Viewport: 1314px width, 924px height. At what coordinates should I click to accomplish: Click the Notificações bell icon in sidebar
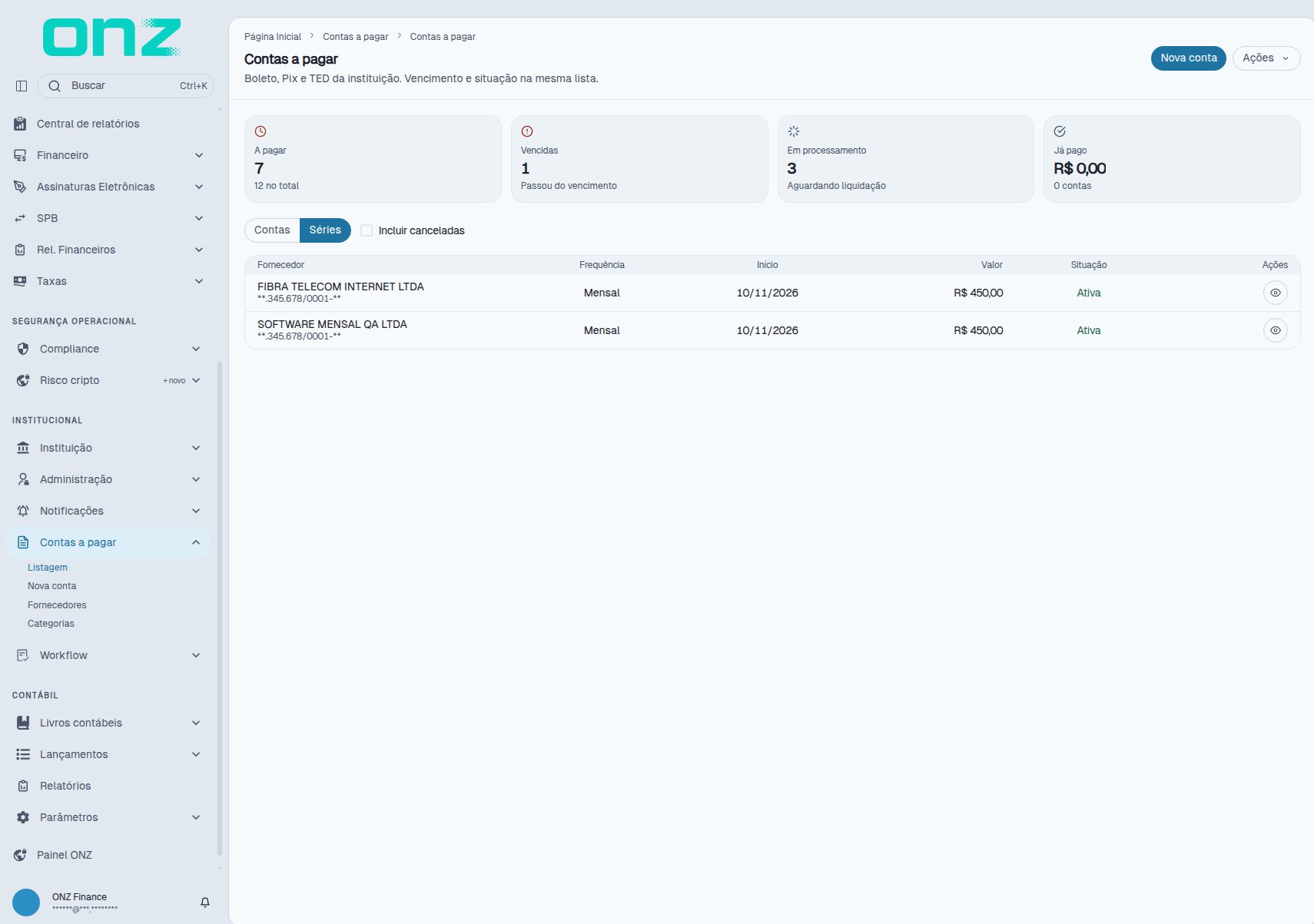click(x=23, y=511)
